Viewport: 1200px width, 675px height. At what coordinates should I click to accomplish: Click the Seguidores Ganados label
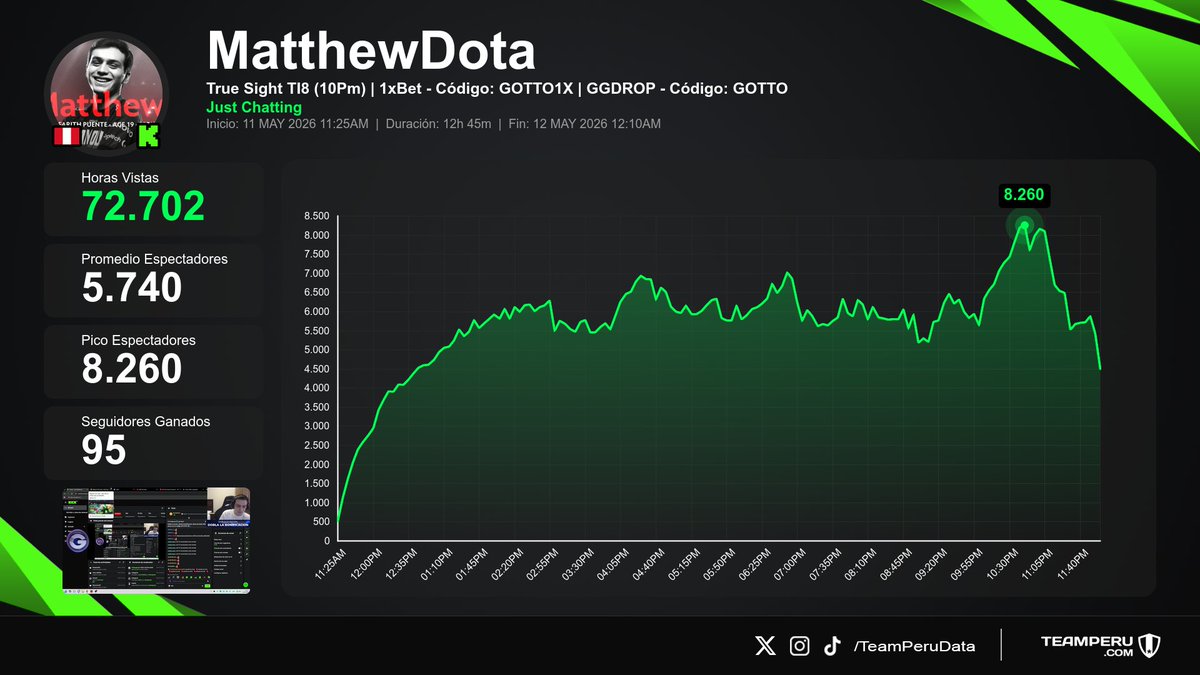[x=146, y=421]
